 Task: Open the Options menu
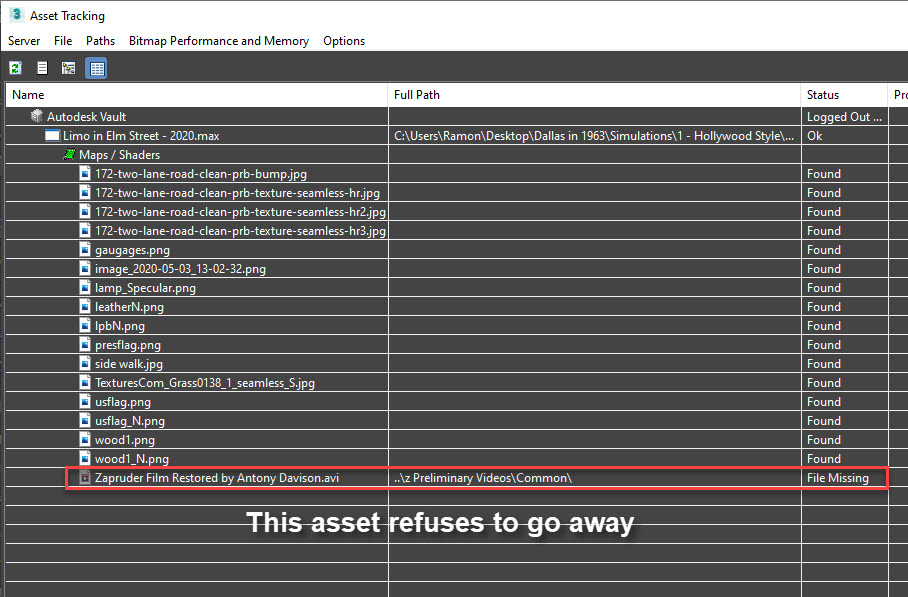point(343,41)
